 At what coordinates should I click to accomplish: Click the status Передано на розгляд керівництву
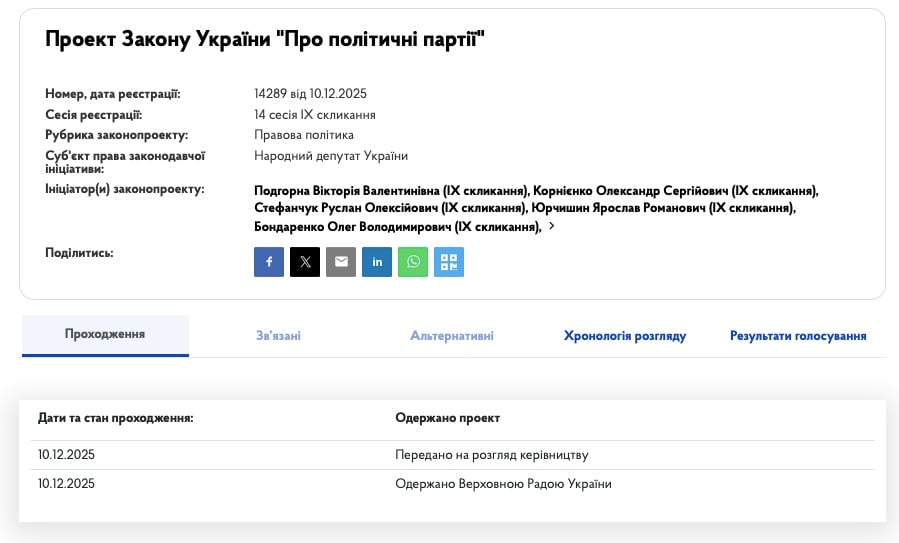[492, 455]
